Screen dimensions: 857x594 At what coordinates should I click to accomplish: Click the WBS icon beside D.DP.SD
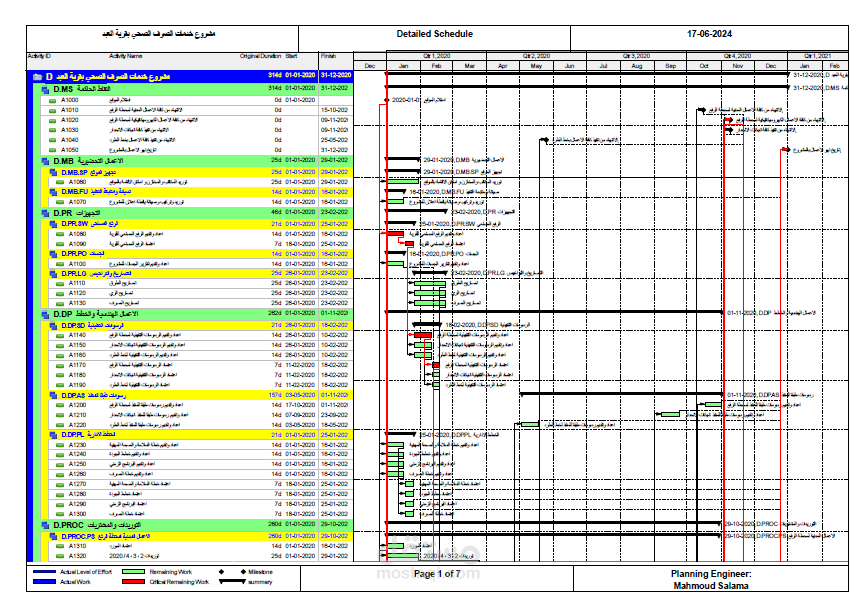coord(54,326)
